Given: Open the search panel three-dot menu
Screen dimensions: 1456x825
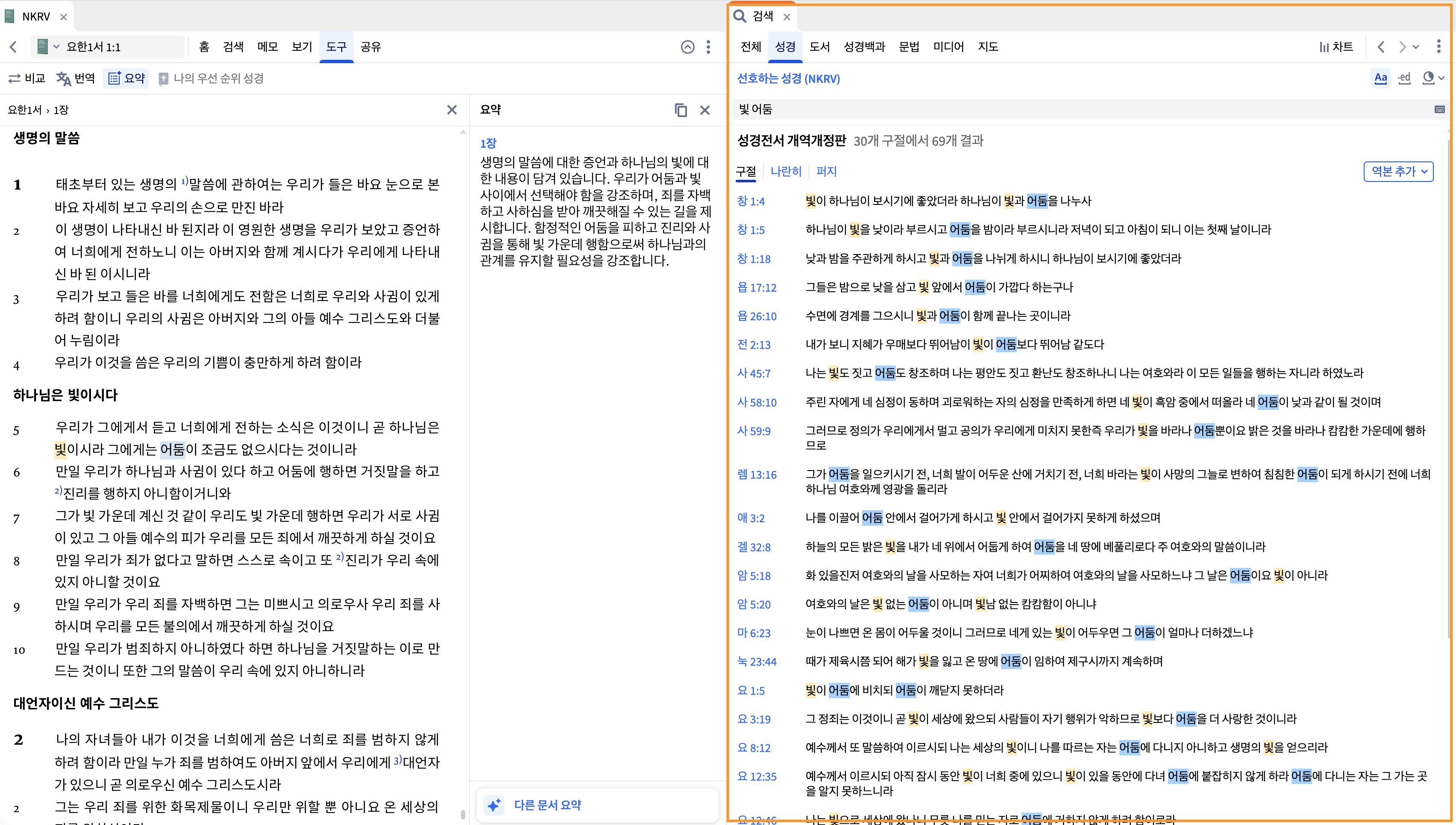Looking at the screenshot, I should (1439, 47).
